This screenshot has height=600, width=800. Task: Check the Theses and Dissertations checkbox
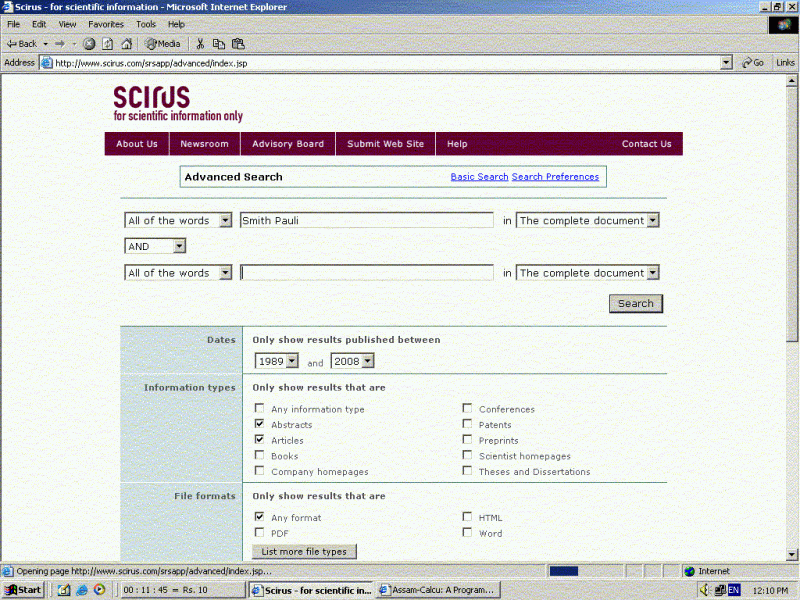(x=467, y=471)
